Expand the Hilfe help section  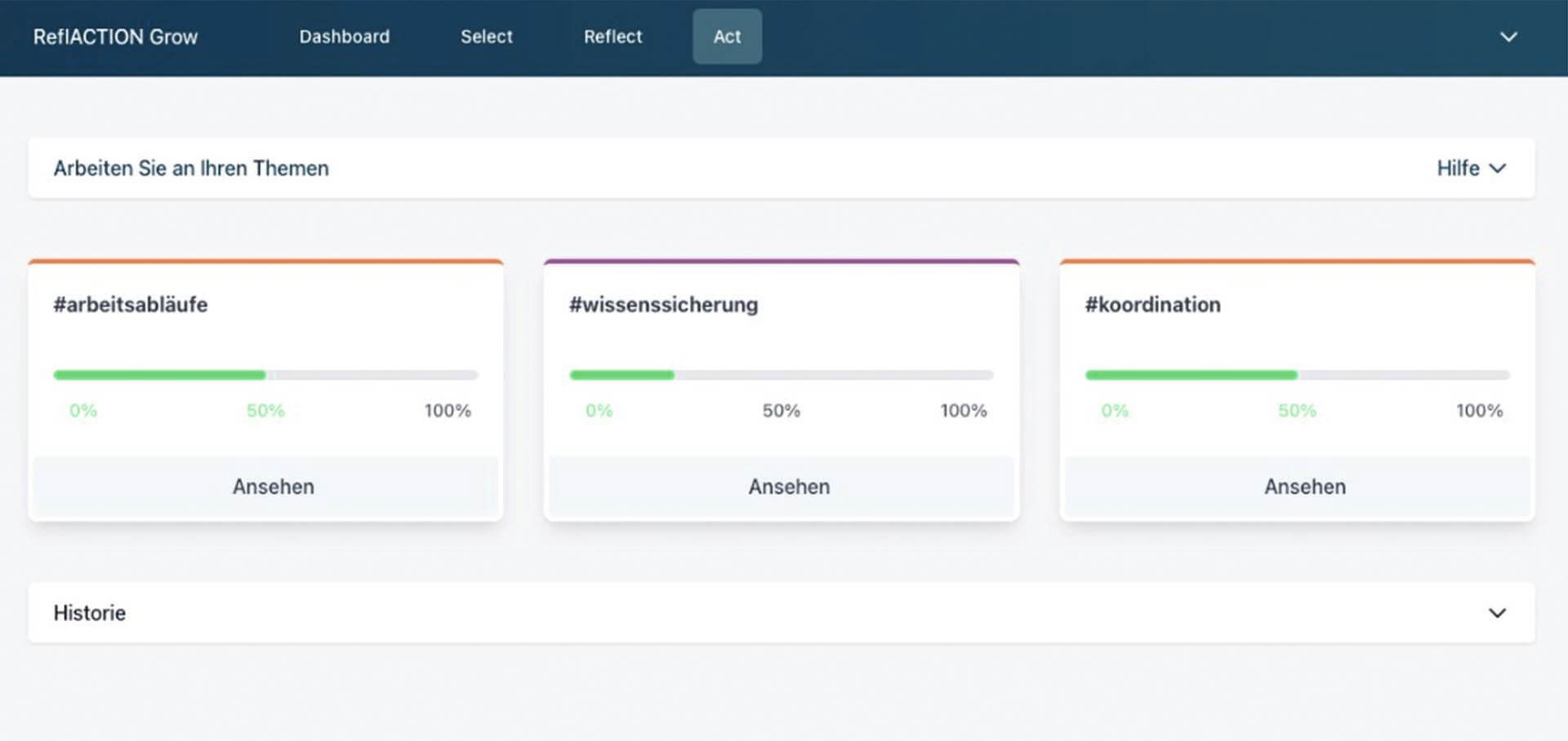[1470, 168]
